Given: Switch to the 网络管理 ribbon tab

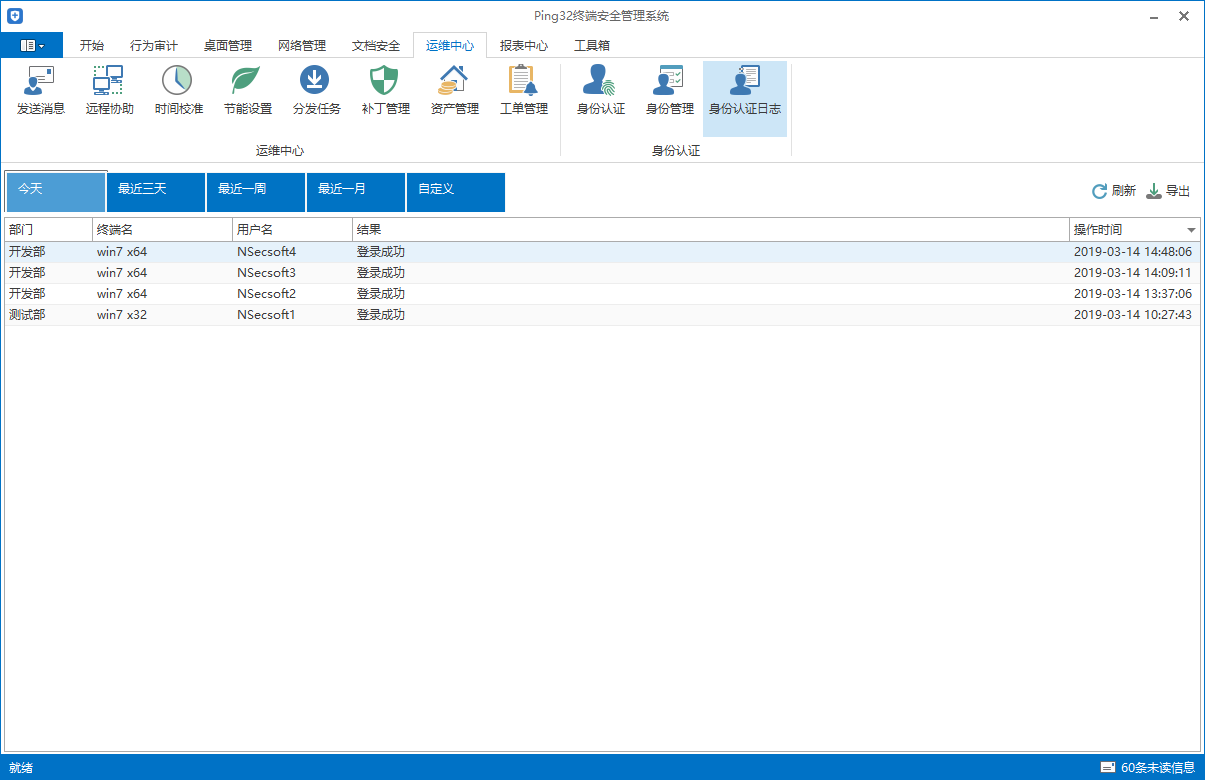Looking at the screenshot, I should pyautogui.click(x=301, y=45).
